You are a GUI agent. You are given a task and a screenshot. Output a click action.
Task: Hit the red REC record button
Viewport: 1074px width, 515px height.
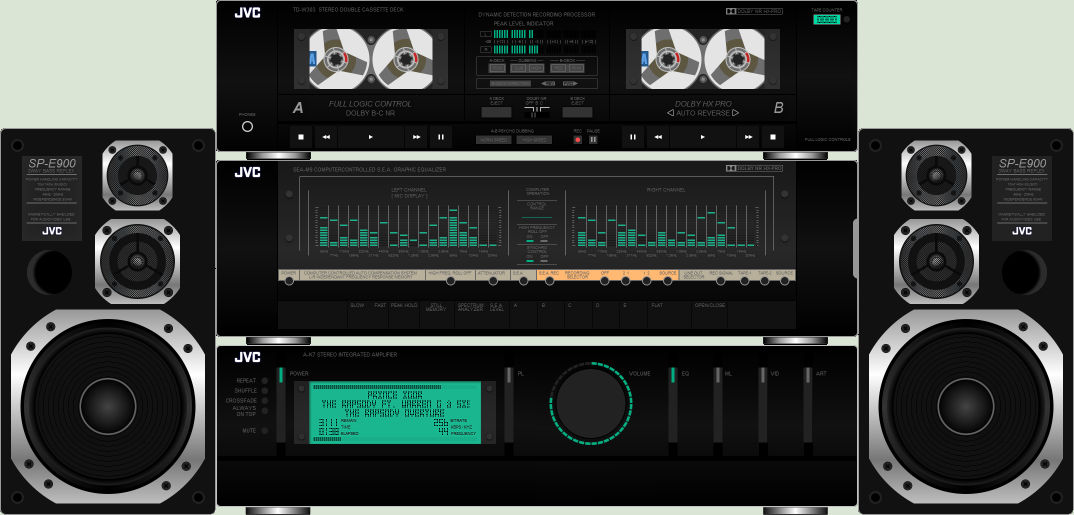[577, 140]
